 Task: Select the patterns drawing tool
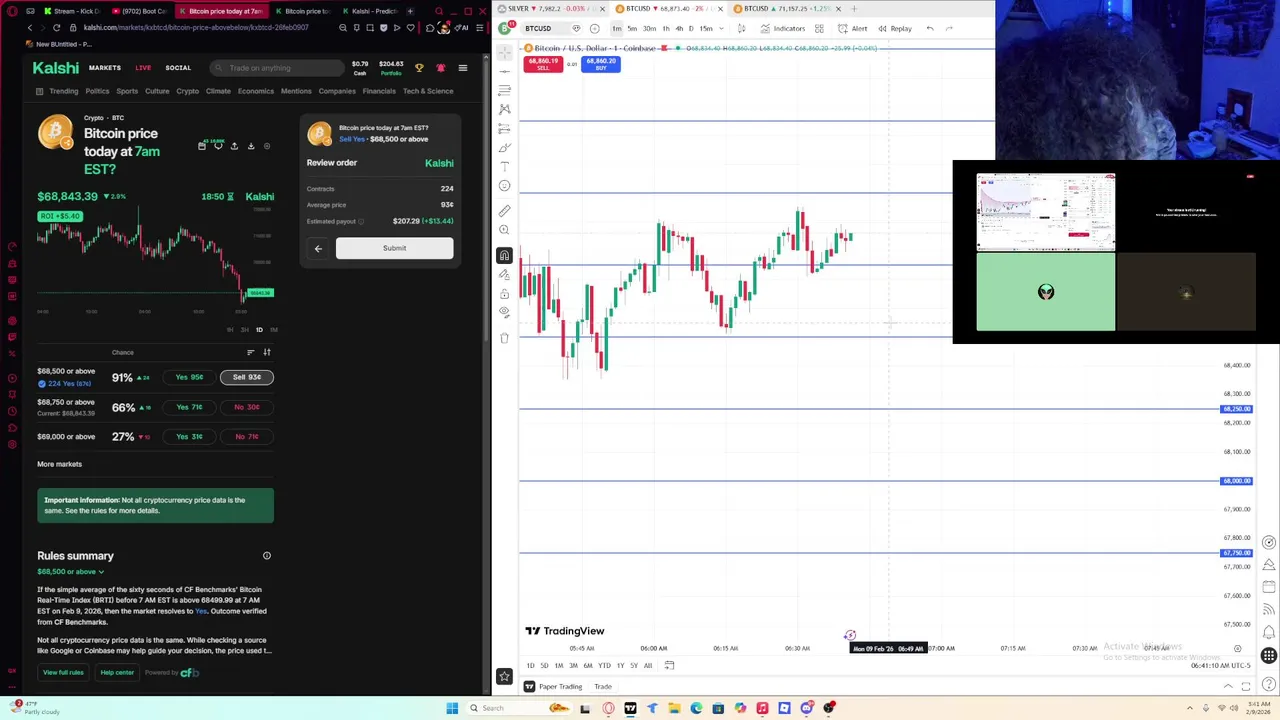504,108
